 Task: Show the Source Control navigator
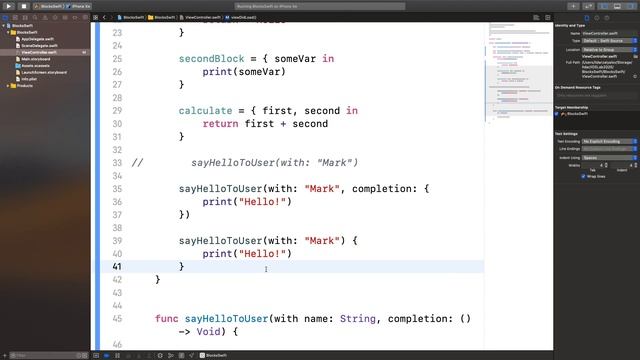pos(15,18)
